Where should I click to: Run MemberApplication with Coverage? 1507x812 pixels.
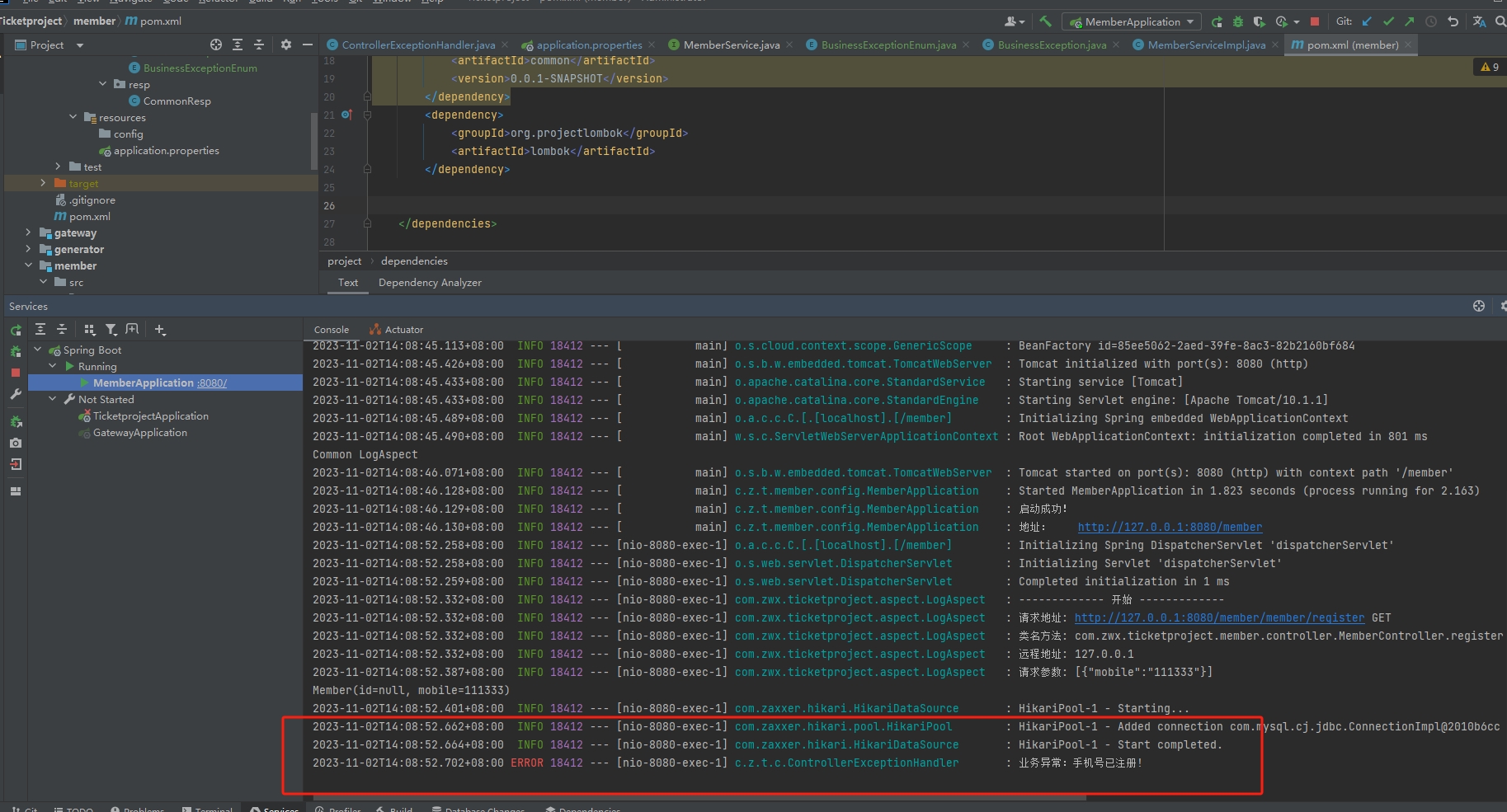click(1259, 22)
